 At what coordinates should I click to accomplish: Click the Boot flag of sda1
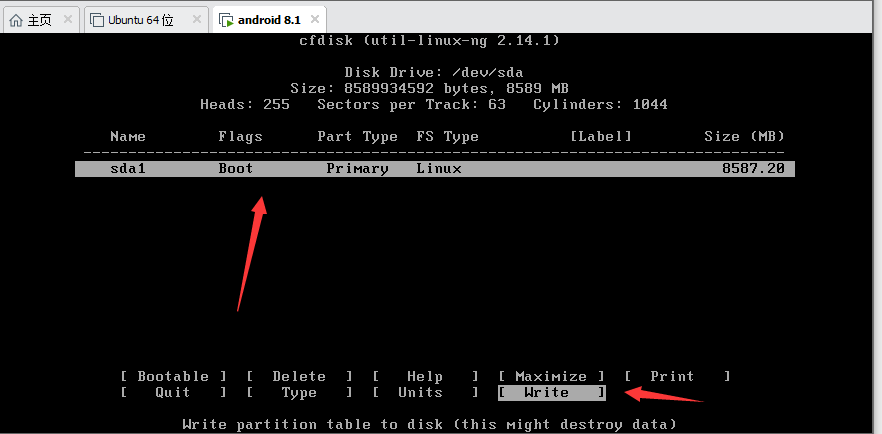point(236,169)
